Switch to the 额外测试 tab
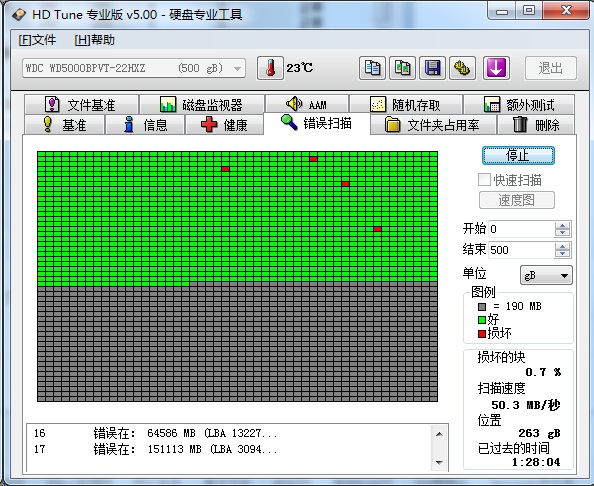 click(x=519, y=105)
